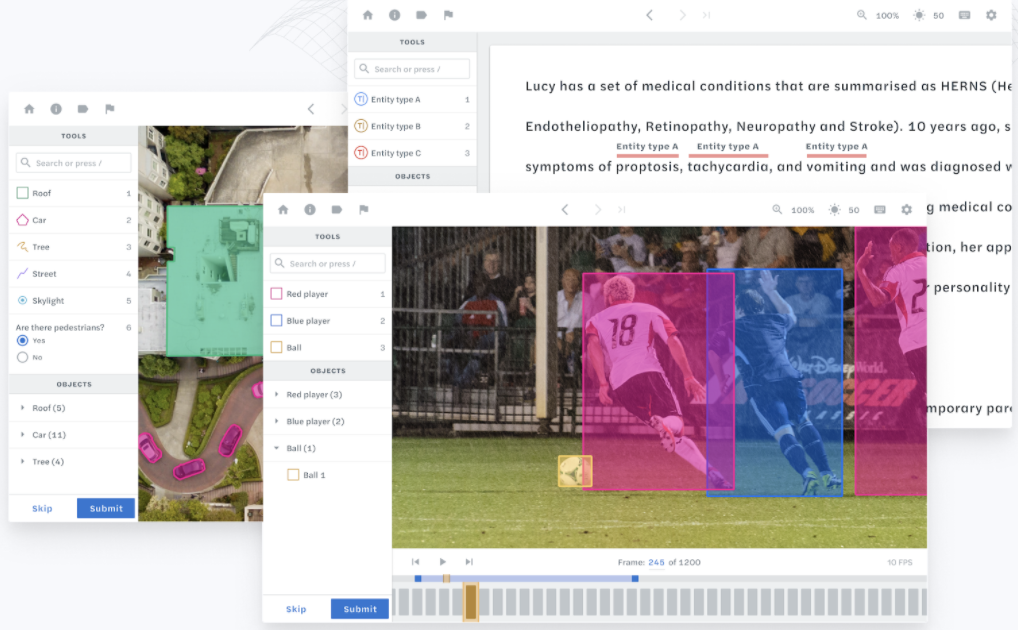Choose the Skylight tool in the aerial window
Screen dimensions: 1018x630
(47, 300)
